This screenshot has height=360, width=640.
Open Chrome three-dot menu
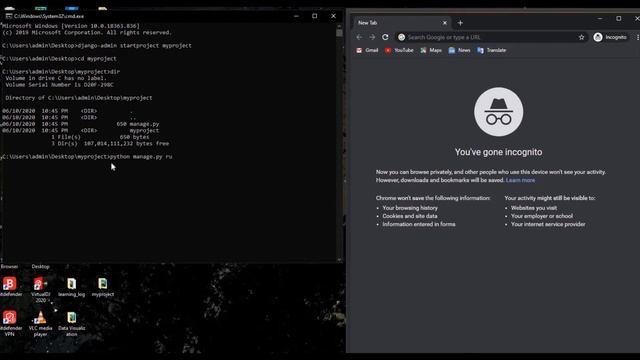click(x=637, y=37)
